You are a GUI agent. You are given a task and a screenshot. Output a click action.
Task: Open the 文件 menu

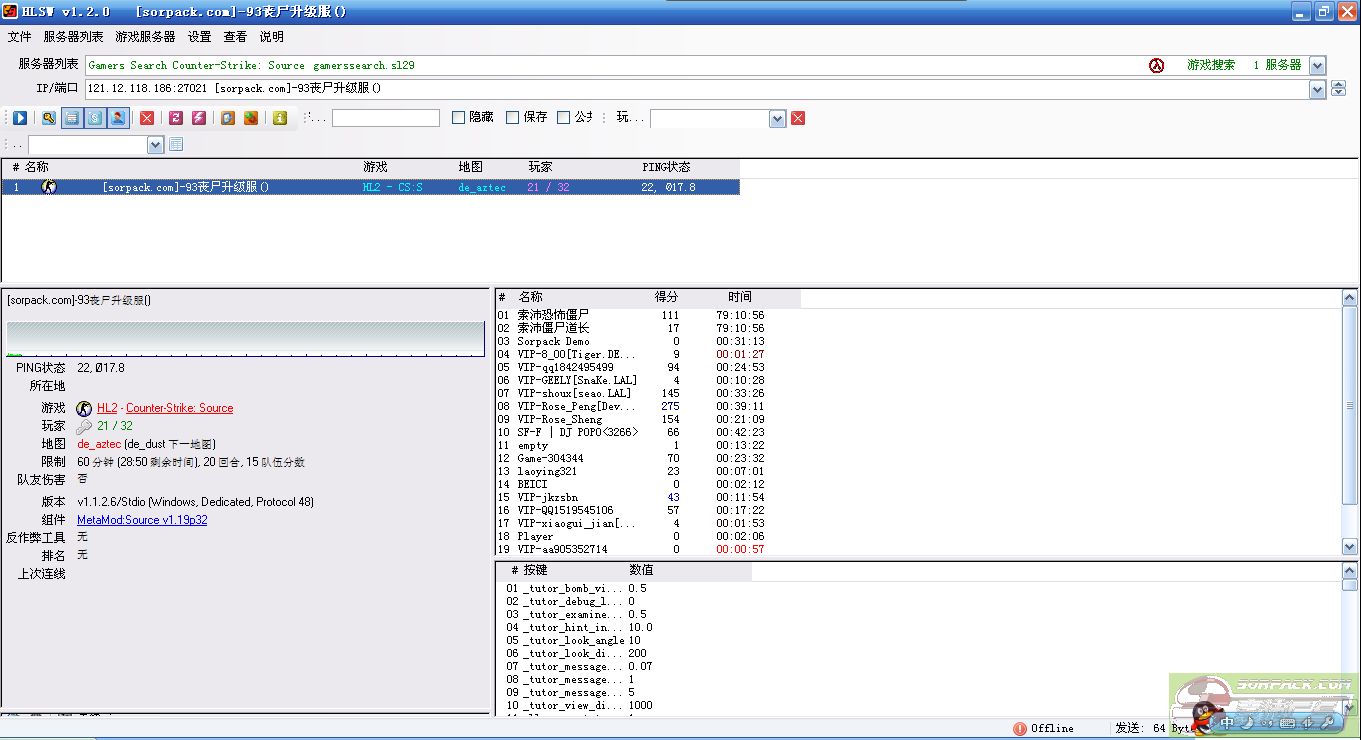click(19, 37)
